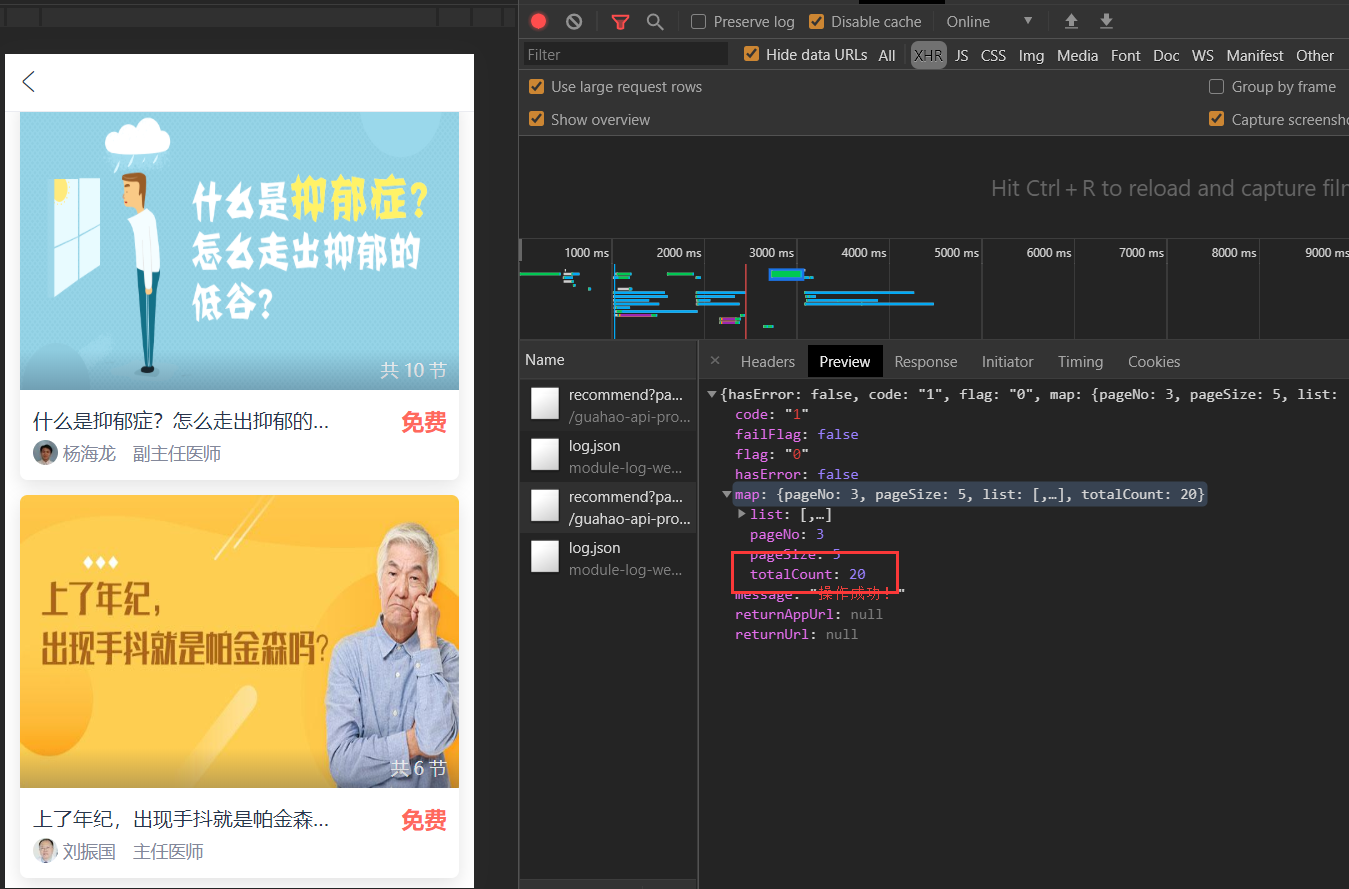Open the Online throttling dropdown
The image size is (1349, 889).
click(990, 21)
